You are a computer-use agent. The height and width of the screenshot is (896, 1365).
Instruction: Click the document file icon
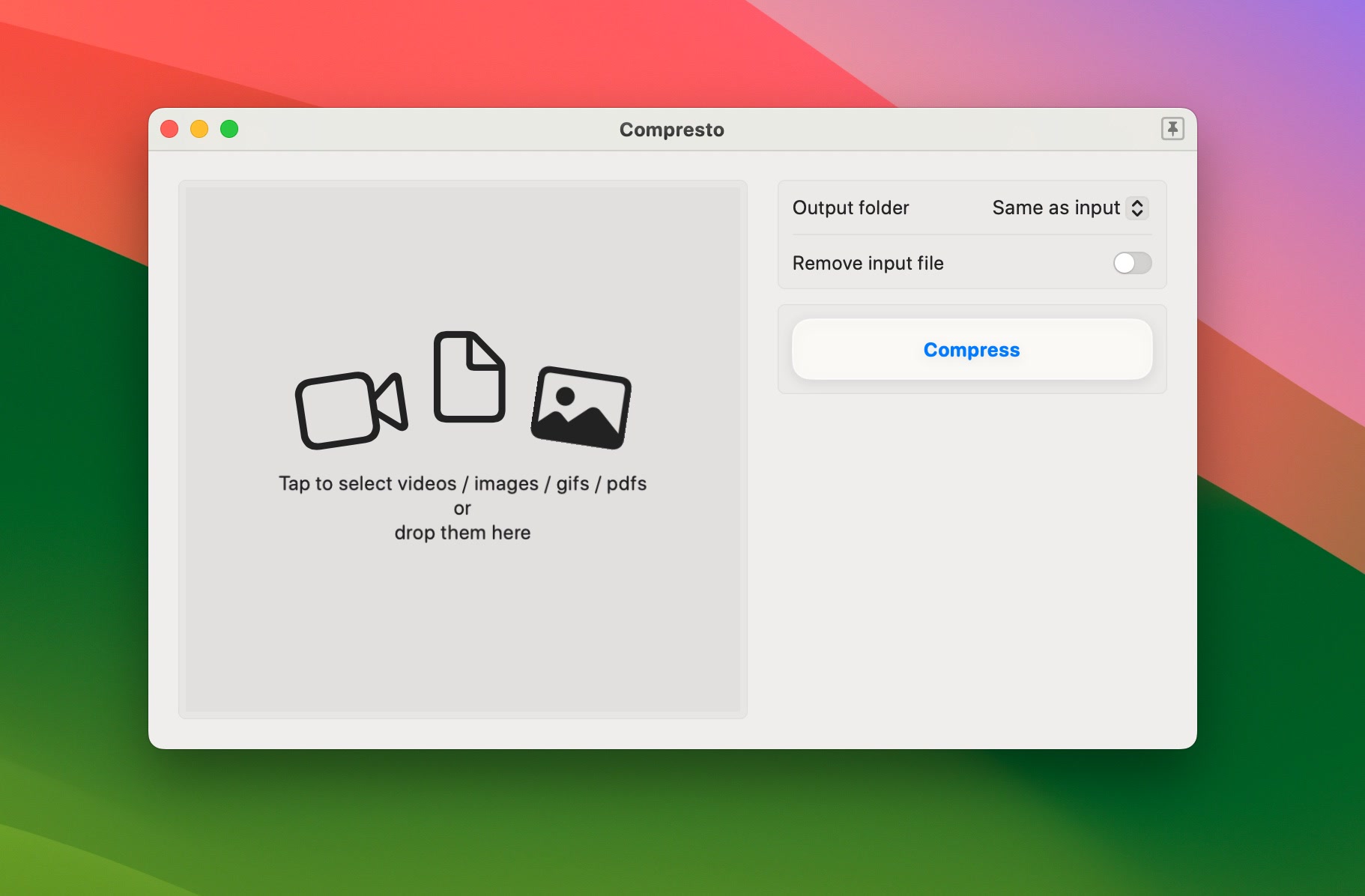point(469,377)
